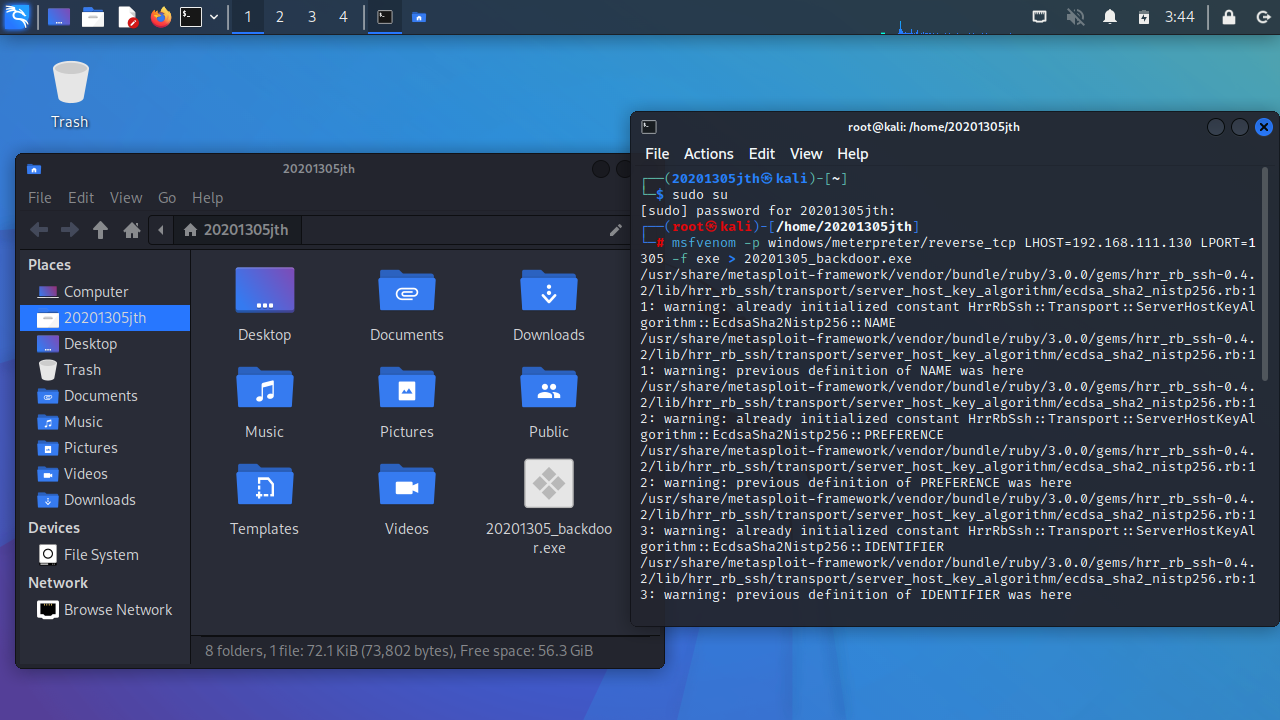Viewport: 1280px width, 720px height.
Task: Click the terminal's vertical scrollbar
Action: pyautogui.click(x=1266, y=274)
